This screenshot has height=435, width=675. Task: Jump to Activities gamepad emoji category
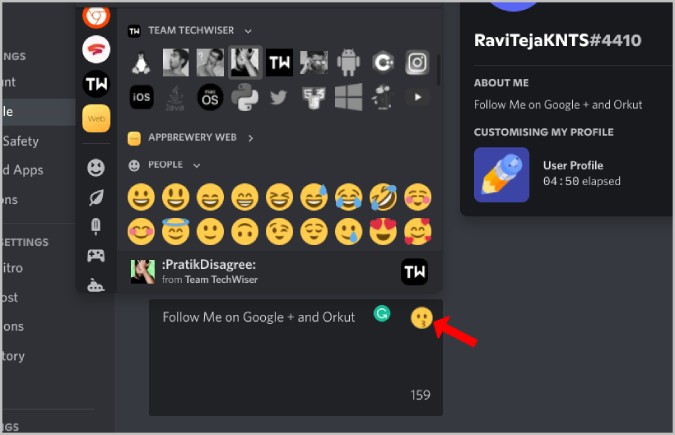96,255
